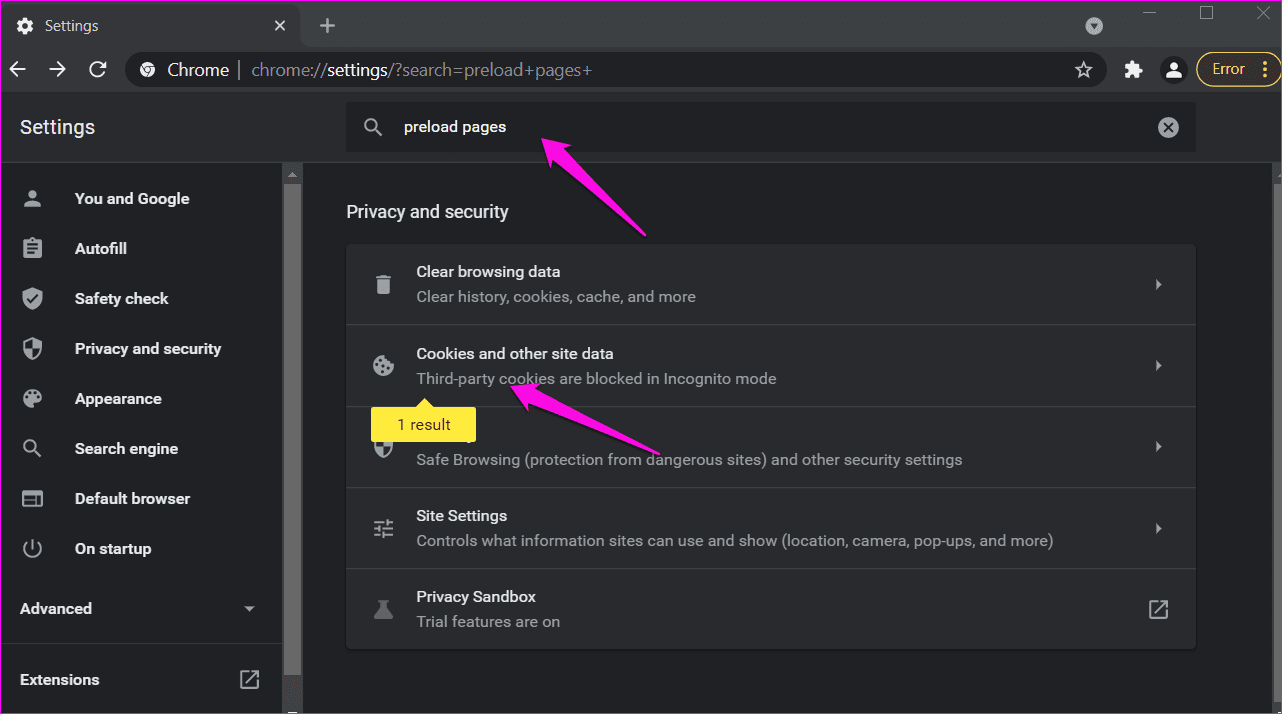Click the Privacy and security shield icon
The height and width of the screenshot is (714, 1282).
click(x=33, y=348)
